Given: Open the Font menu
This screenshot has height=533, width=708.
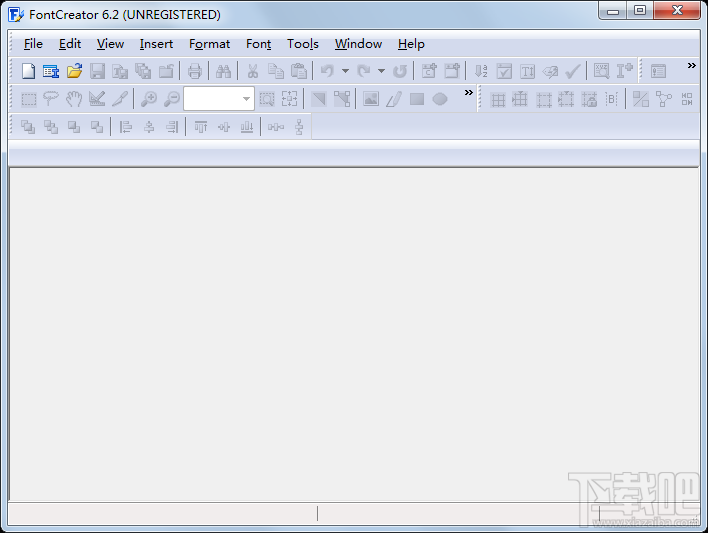Looking at the screenshot, I should point(259,44).
